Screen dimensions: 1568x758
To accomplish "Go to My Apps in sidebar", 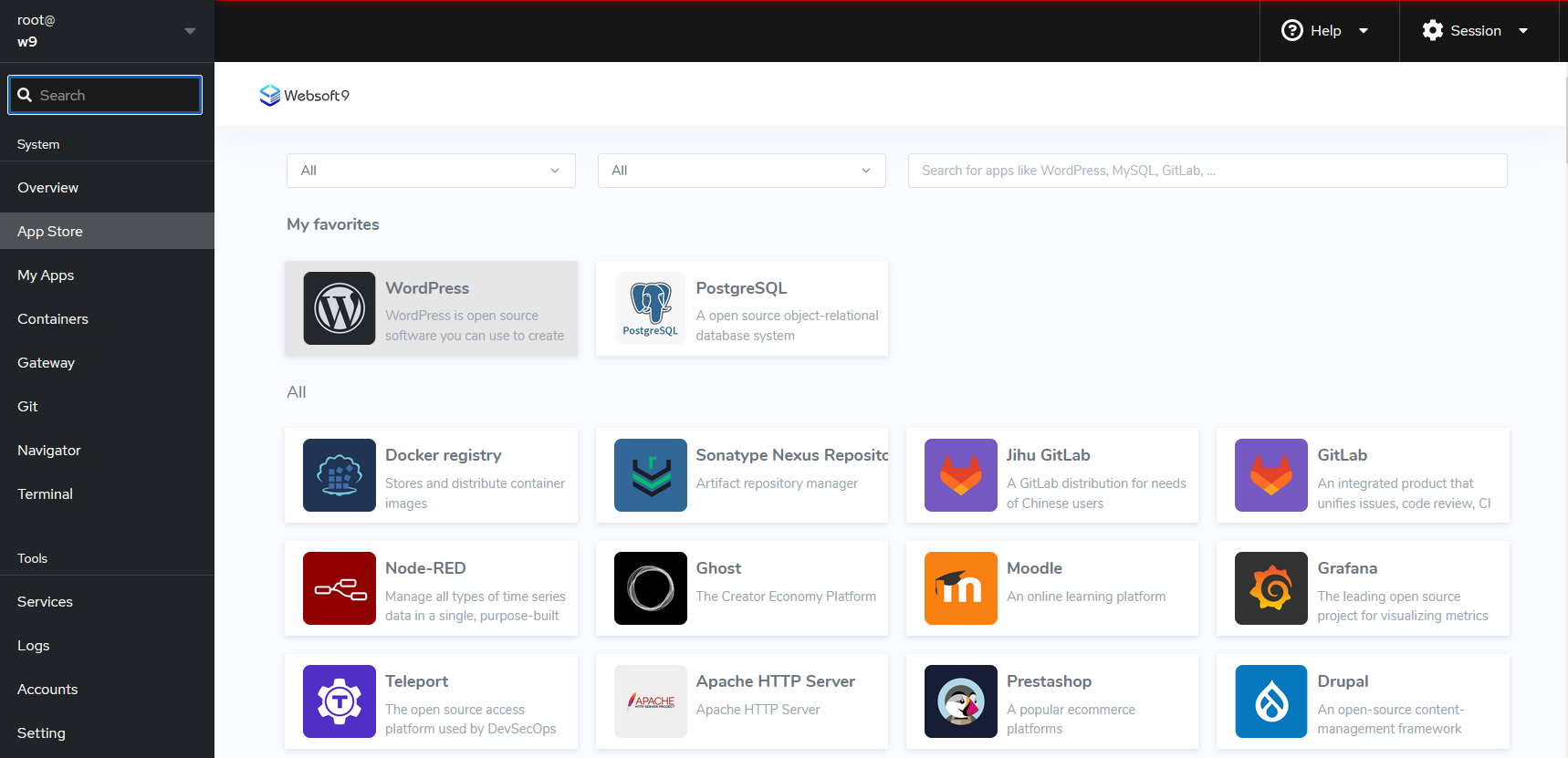I will click(x=46, y=275).
